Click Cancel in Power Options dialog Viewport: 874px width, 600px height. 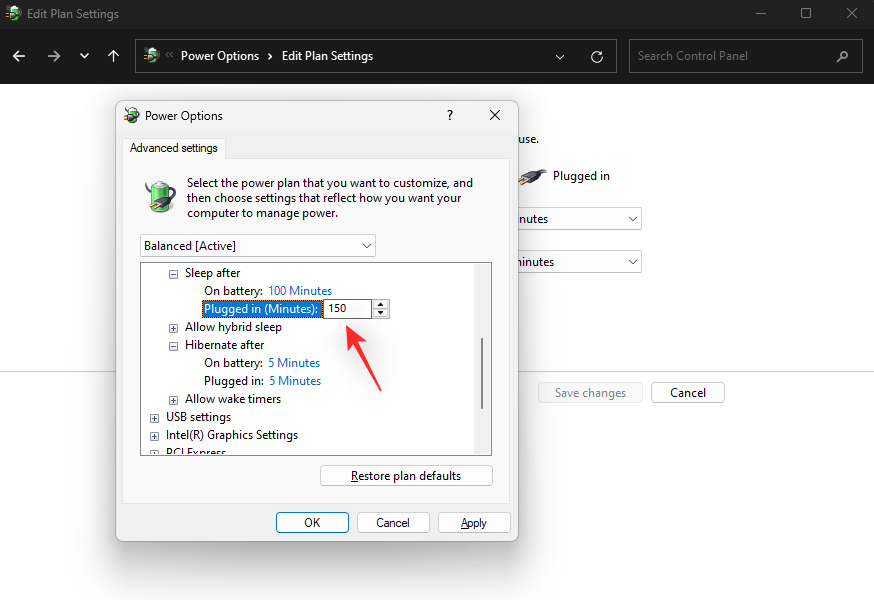[393, 522]
